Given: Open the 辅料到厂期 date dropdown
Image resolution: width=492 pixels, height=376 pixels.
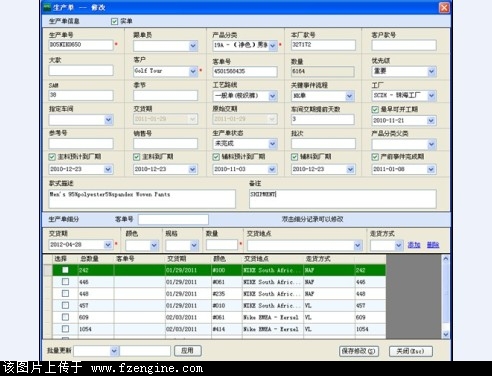Looking at the screenshot, I should click(x=350, y=169).
